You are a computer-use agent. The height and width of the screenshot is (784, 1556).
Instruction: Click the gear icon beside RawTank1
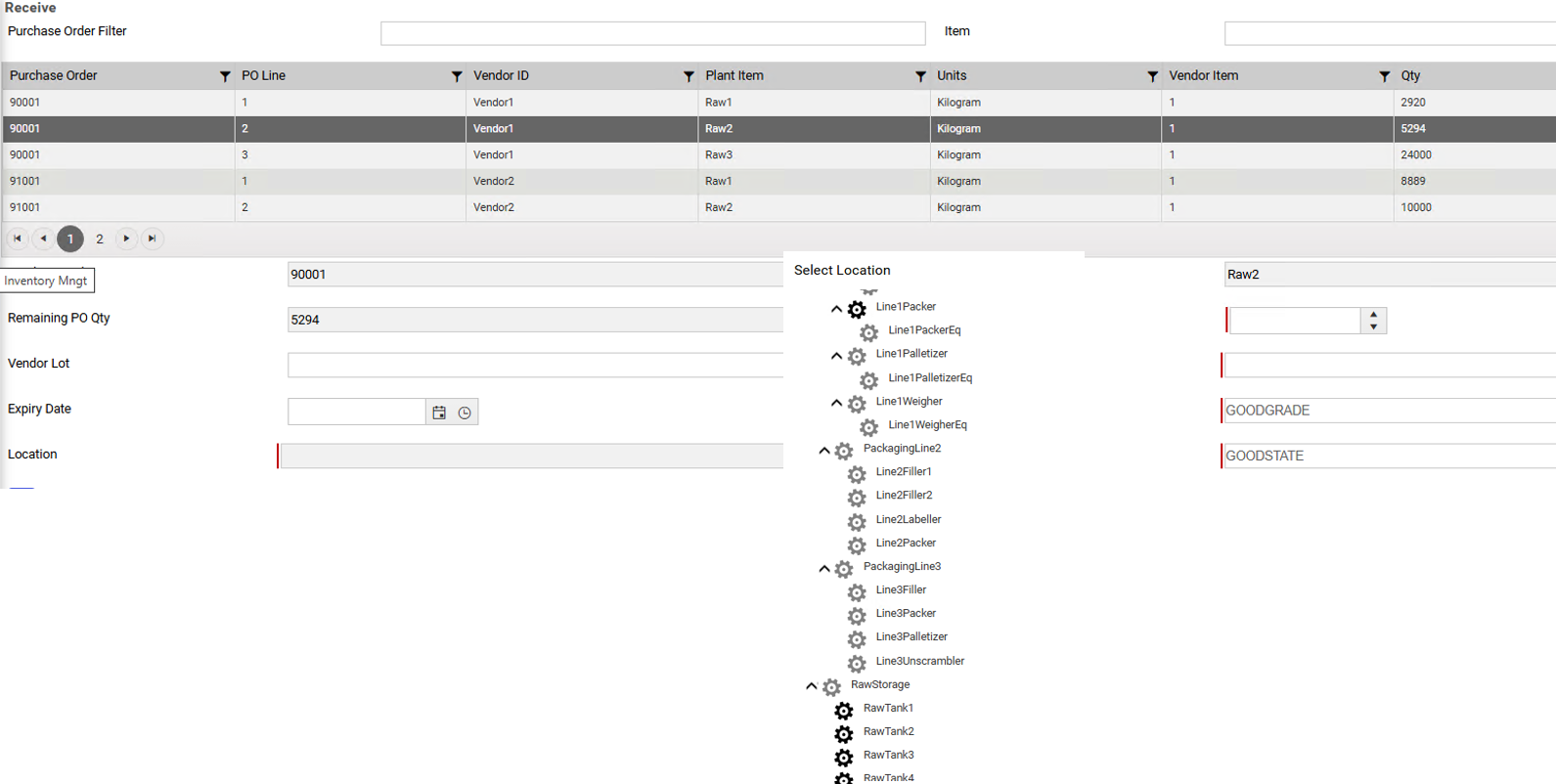point(843,710)
